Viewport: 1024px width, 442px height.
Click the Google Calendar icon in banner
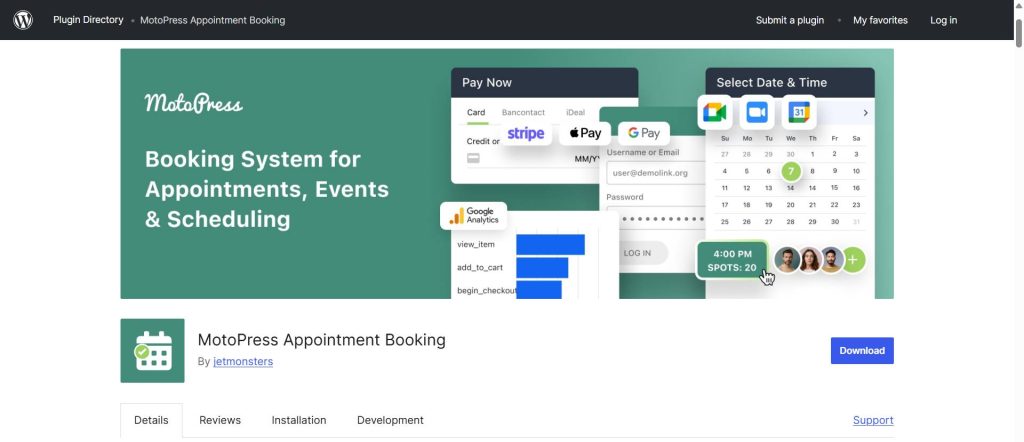(x=799, y=112)
